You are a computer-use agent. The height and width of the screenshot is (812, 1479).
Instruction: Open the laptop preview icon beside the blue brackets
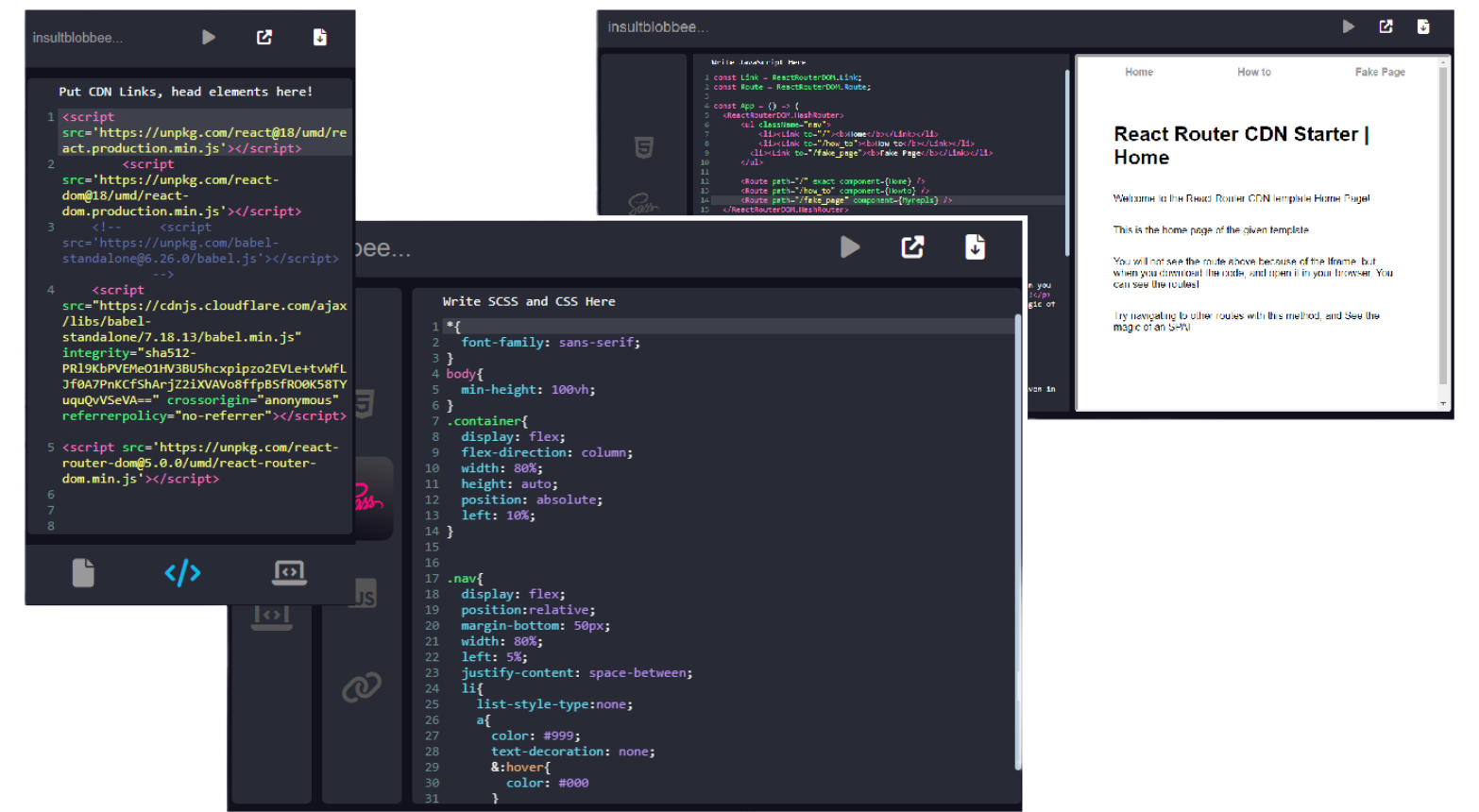(289, 572)
